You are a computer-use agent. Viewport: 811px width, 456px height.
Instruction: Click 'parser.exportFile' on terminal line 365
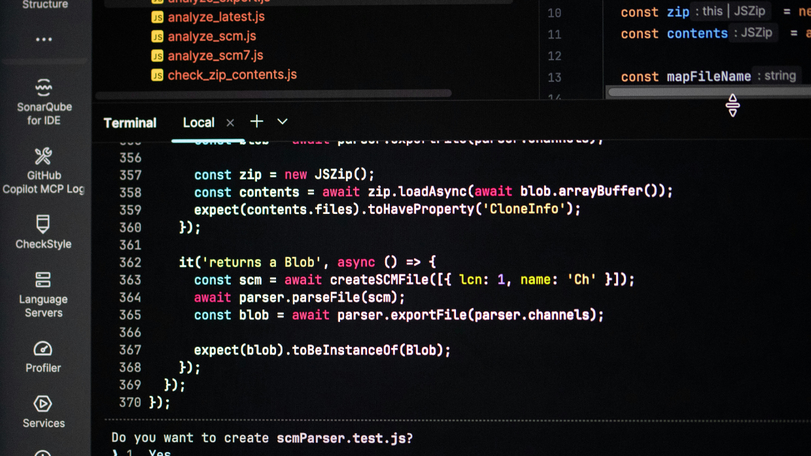point(402,315)
